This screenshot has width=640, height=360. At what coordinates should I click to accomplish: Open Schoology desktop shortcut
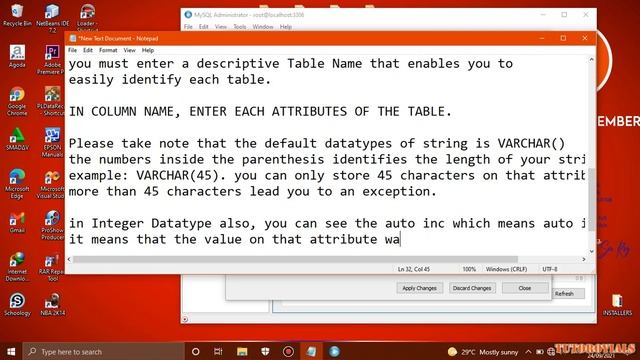click(17, 304)
